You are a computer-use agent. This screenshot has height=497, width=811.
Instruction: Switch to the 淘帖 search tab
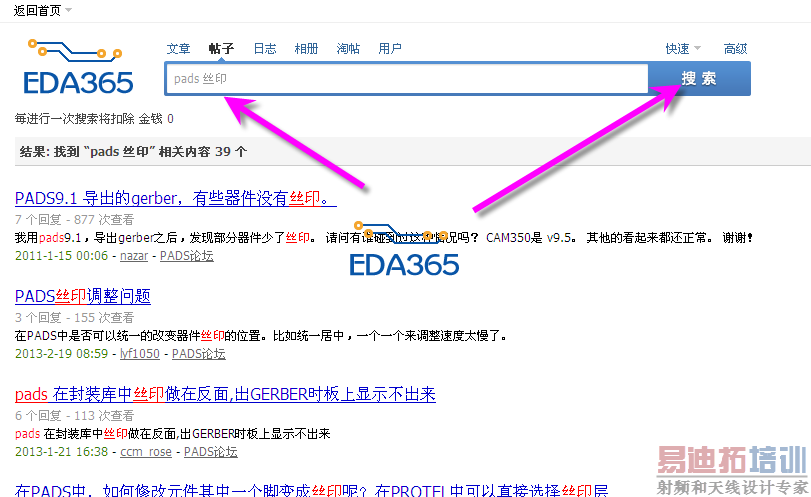[x=348, y=49]
